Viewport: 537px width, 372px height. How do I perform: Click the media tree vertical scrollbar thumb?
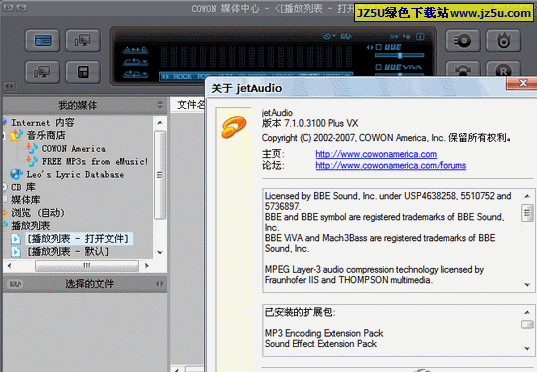pos(160,175)
